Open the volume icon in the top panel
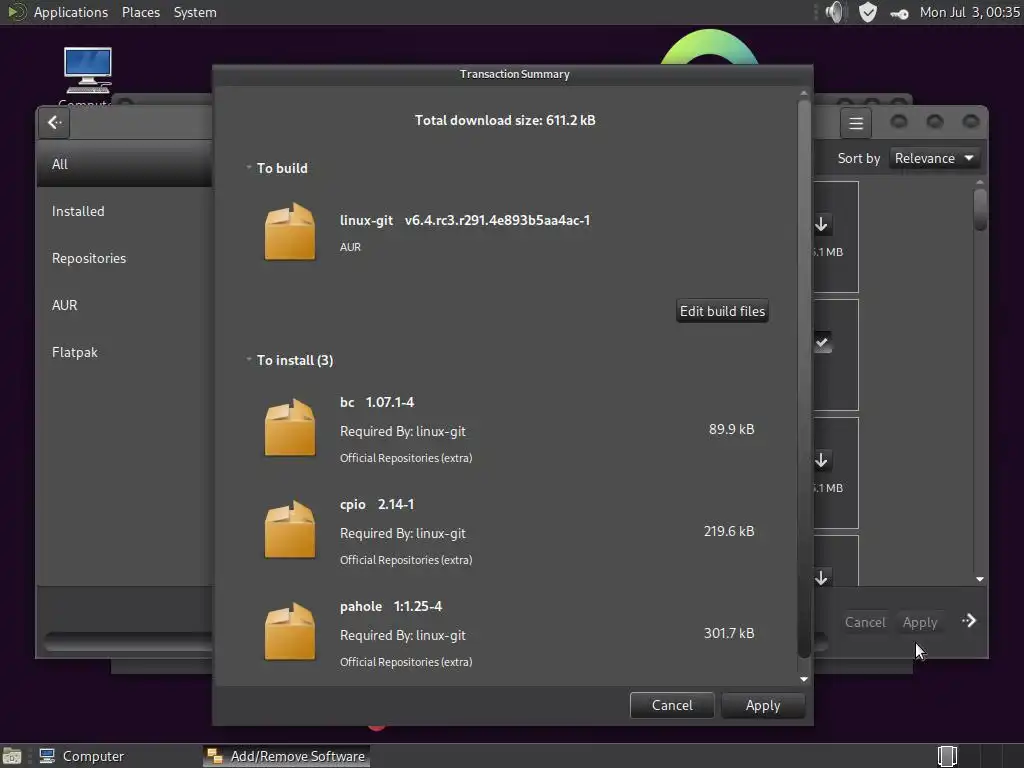This screenshot has height=768, width=1024. point(835,12)
